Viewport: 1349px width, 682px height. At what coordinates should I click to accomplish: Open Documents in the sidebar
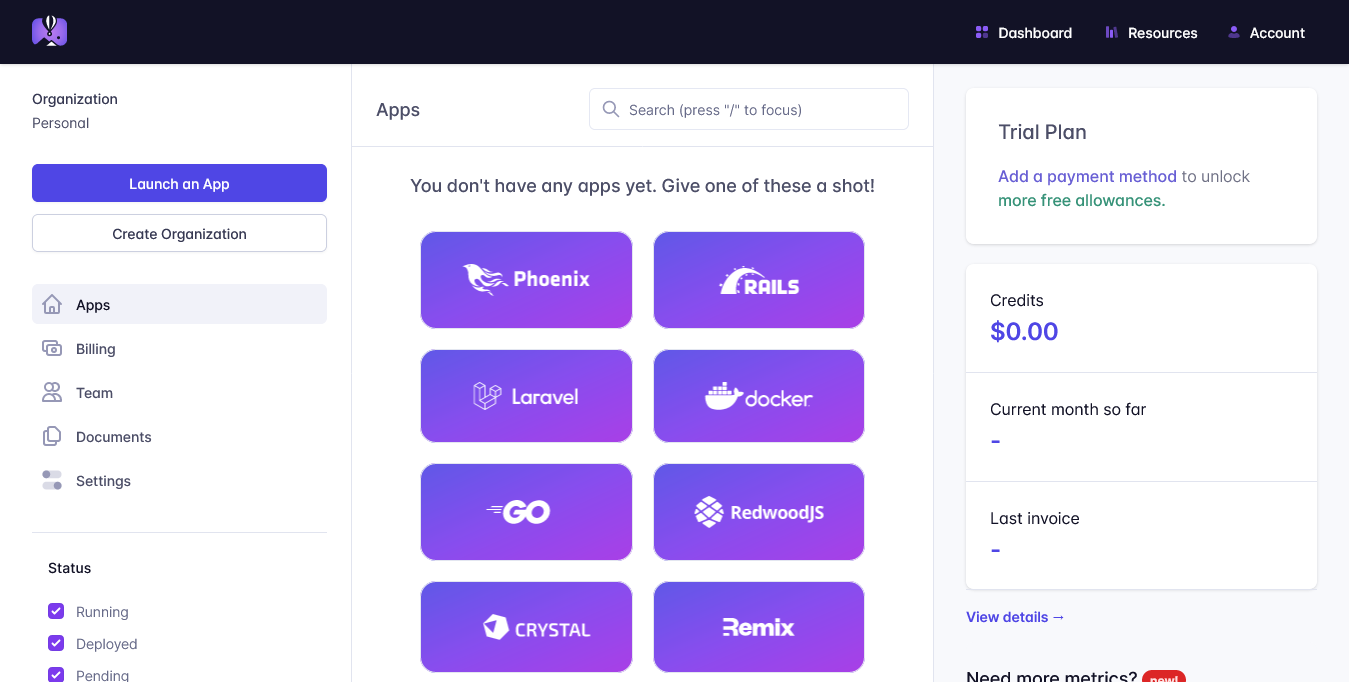(x=179, y=436)
